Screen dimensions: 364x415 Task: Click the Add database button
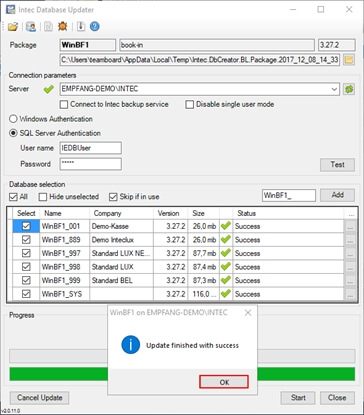pos(337,195)
